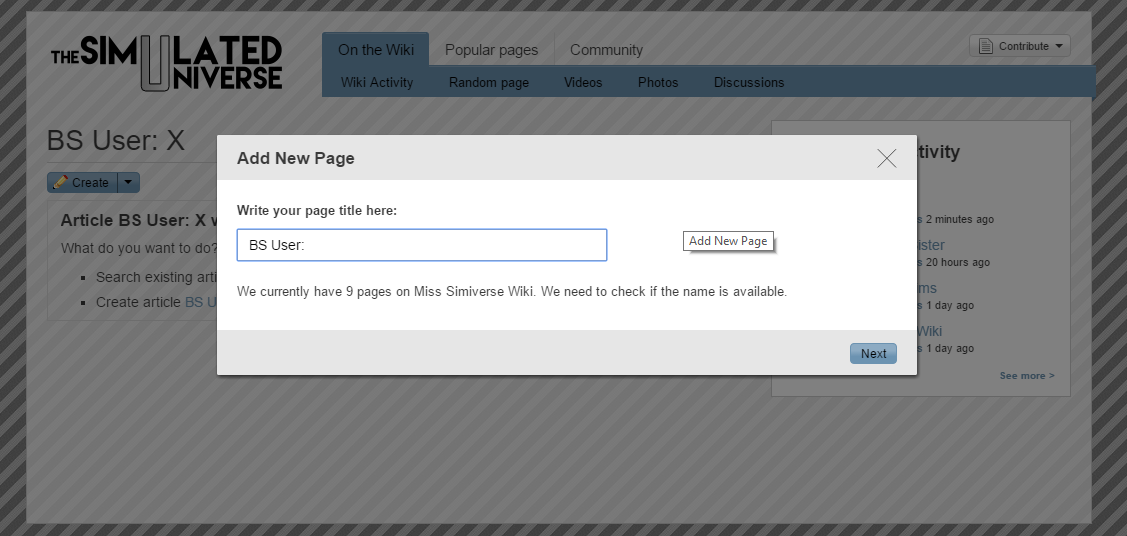Click the Contribute page icon
Image resolution: width=1127 pixels, height=536 pixels.
pyautogui.click(x=985, y=46)
